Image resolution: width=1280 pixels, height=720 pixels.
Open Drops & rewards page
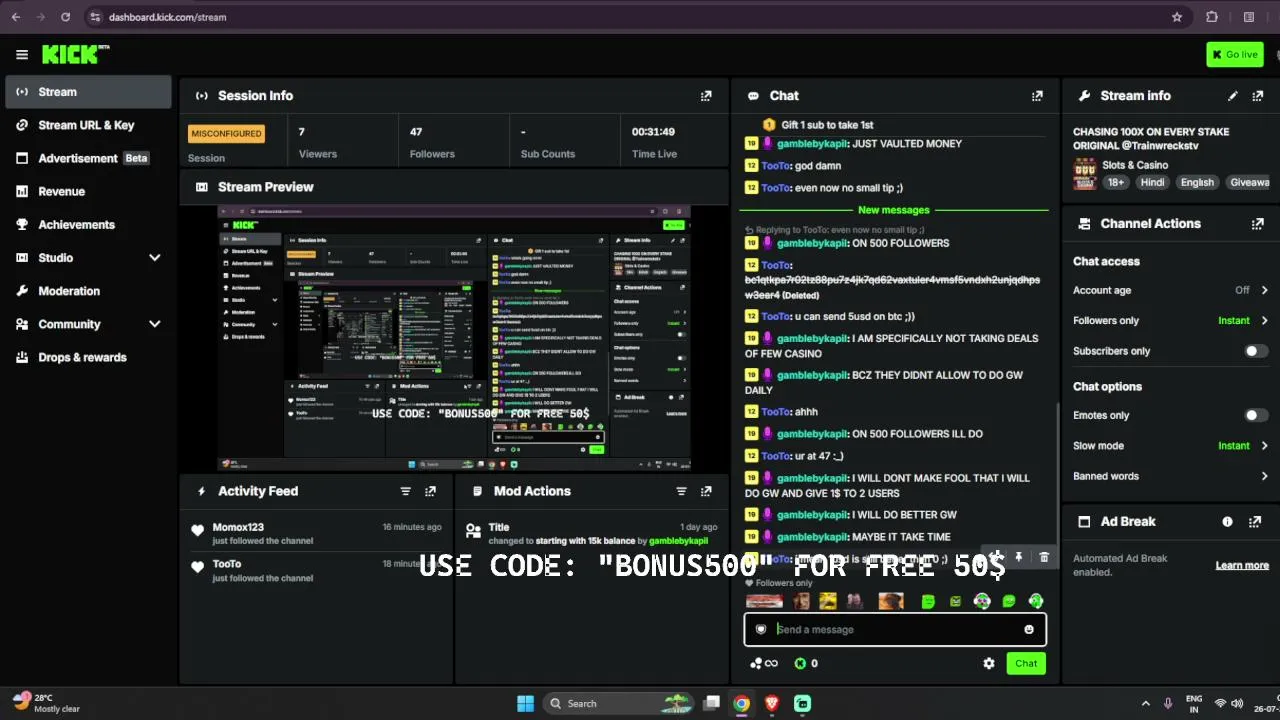pyautogui.click(x=88, y=357)
